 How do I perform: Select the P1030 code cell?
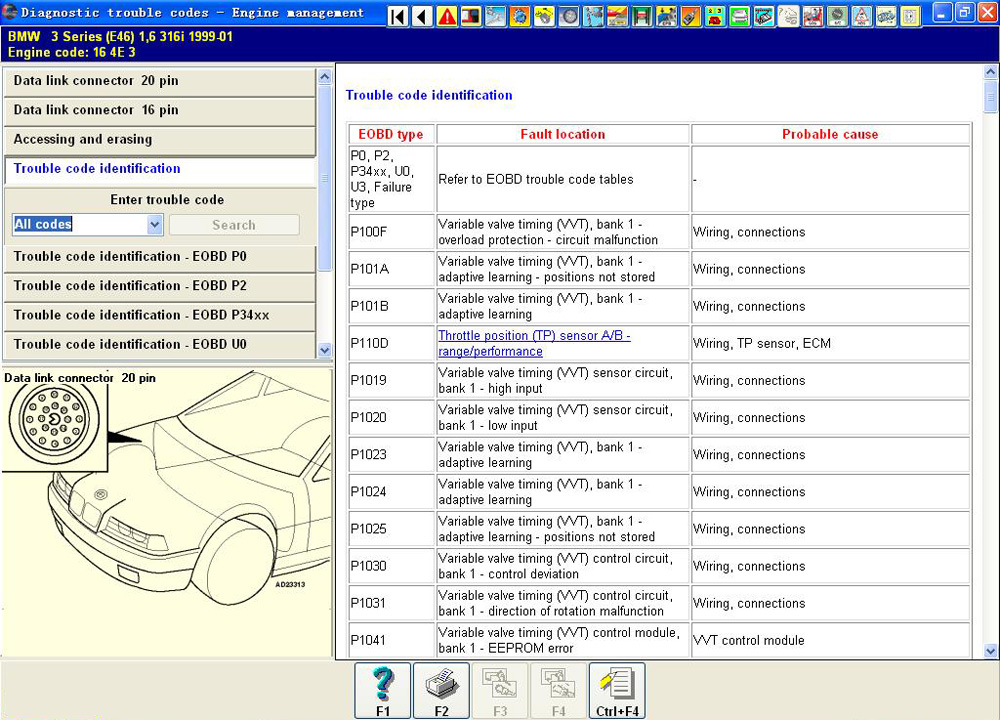pyautogui.click(x=392, y=566)
